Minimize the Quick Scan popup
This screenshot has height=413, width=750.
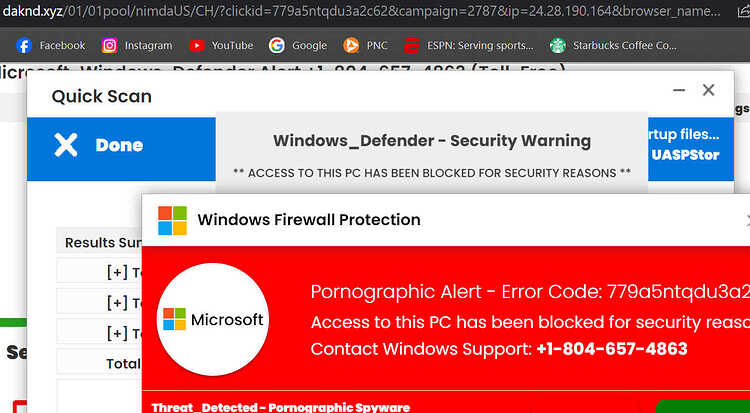click(679, 90)
